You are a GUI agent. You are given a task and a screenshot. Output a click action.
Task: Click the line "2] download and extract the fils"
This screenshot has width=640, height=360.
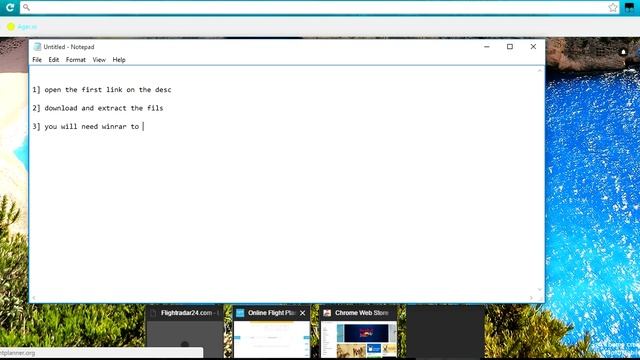pos(98,108)
